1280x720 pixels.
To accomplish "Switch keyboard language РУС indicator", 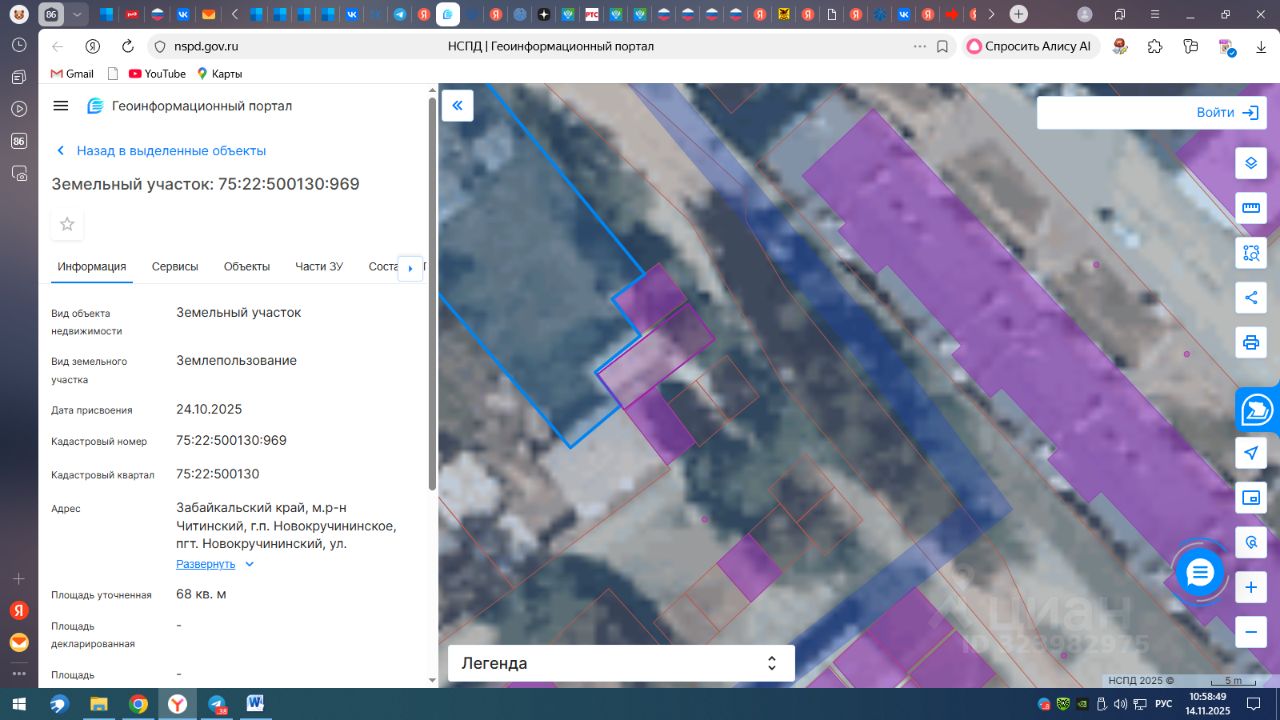I will click(1164, 704).
